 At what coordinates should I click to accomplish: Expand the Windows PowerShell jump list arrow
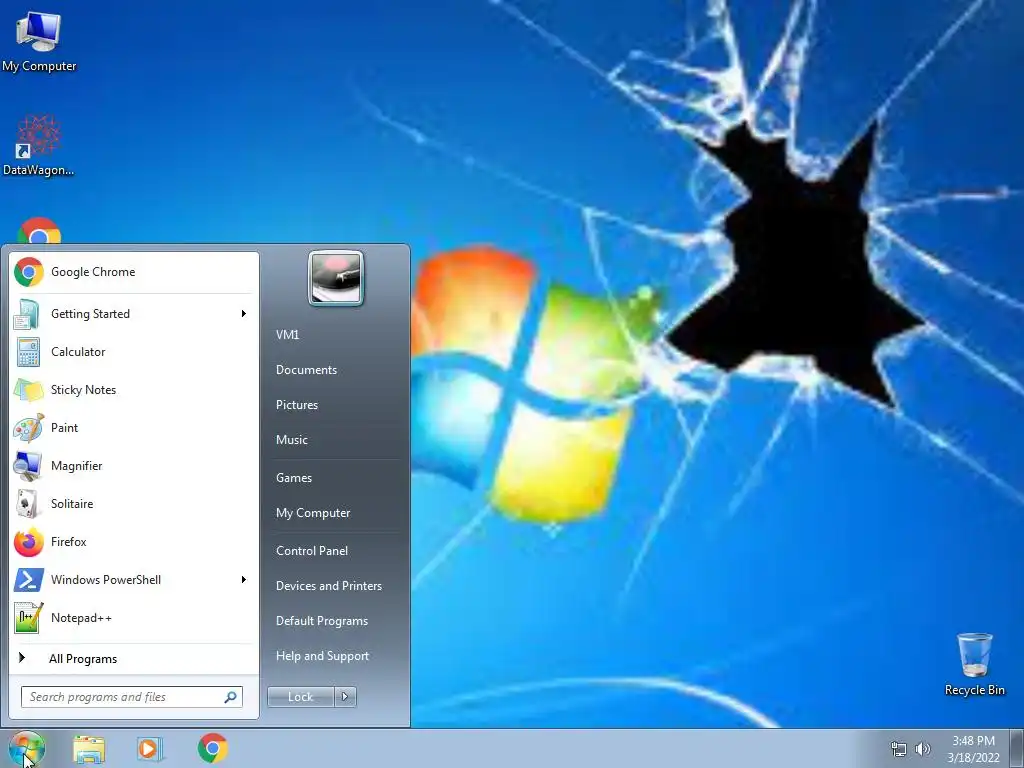[244, 580]
